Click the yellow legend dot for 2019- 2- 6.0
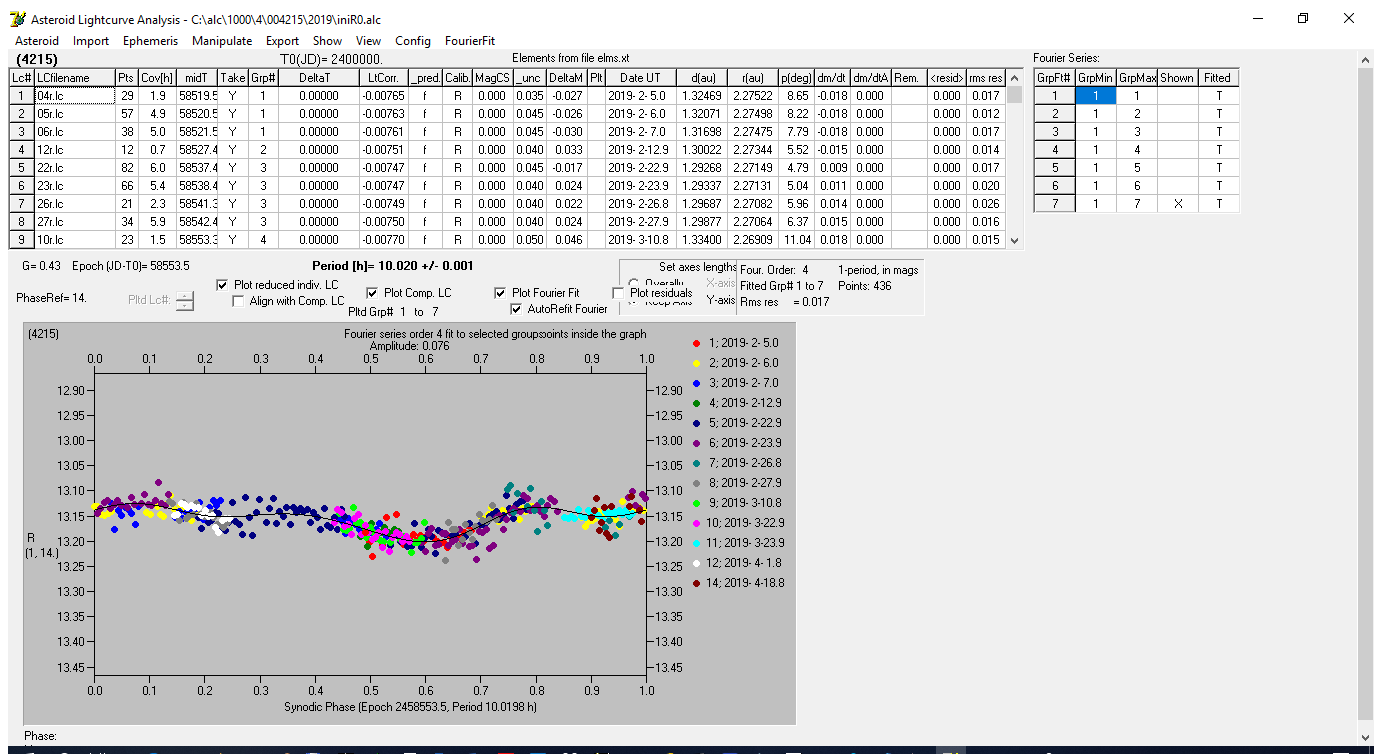The height and width of the screenshot is (754, 1382). click(x=697, y=363)
